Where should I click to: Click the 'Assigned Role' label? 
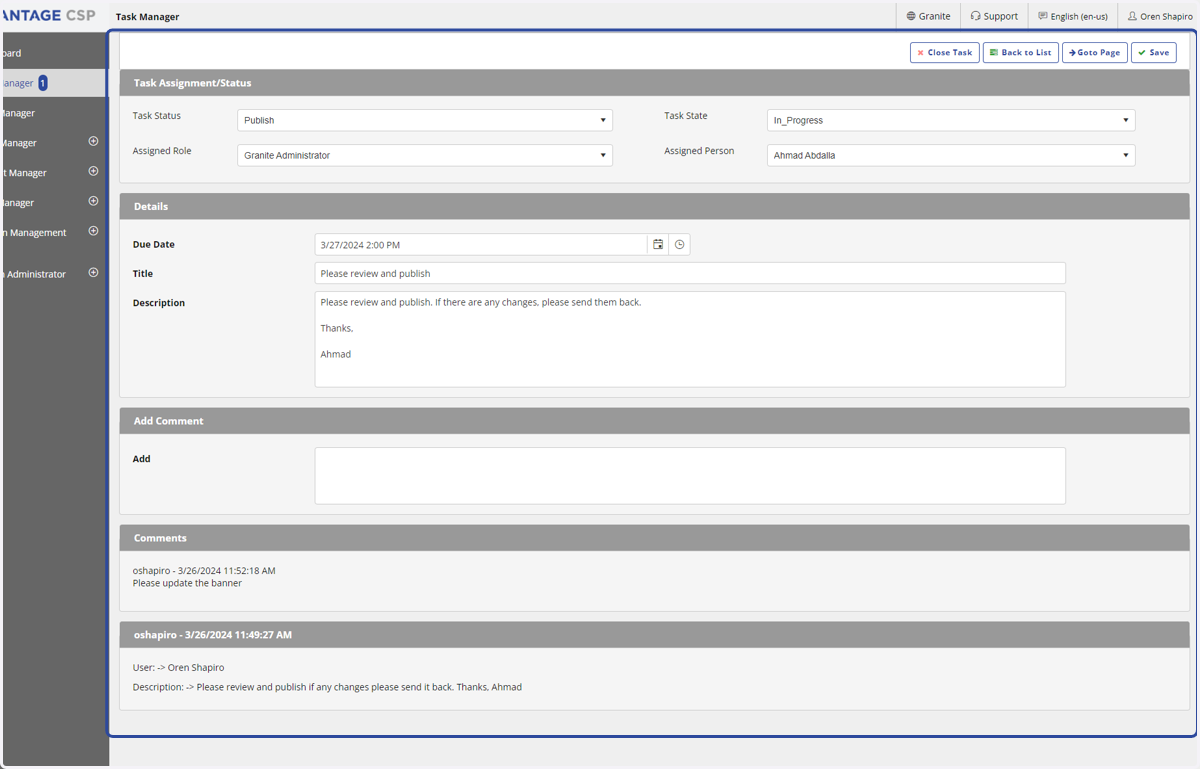(x=162, y=151)
